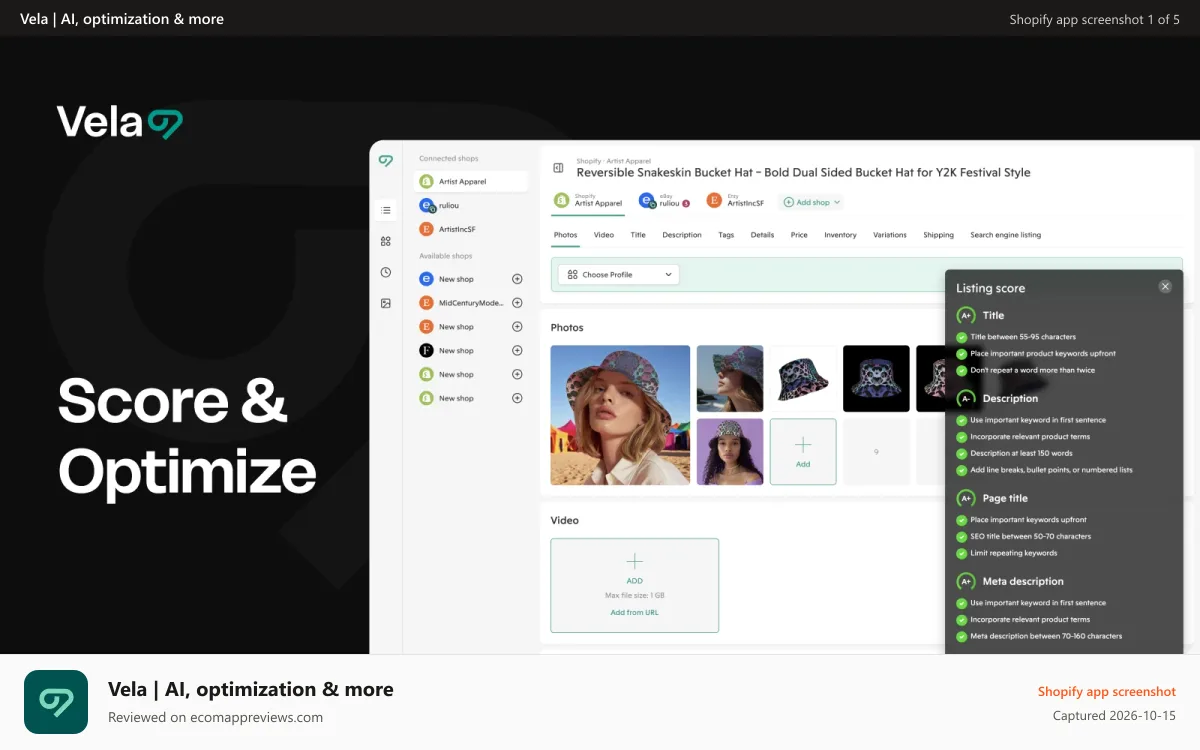The height and width of the screenshot is (750, 1200).
Task: Click 'Meta description between 70-160 characters' text
Action: tap(1046, 636)
